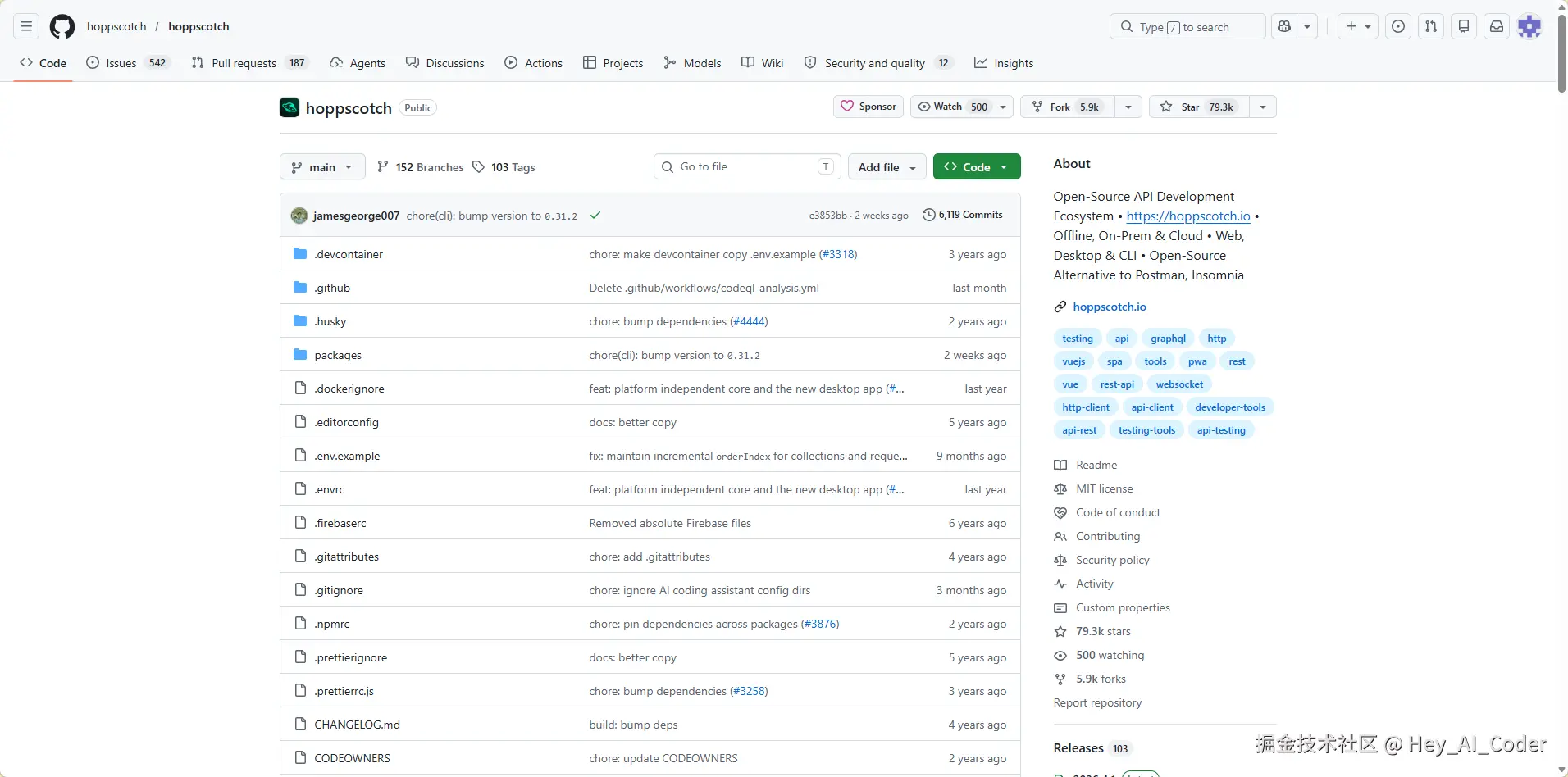Open the green Code dropdown button
This screenshot has height=777, width=1568.
(x=977, y=167)
